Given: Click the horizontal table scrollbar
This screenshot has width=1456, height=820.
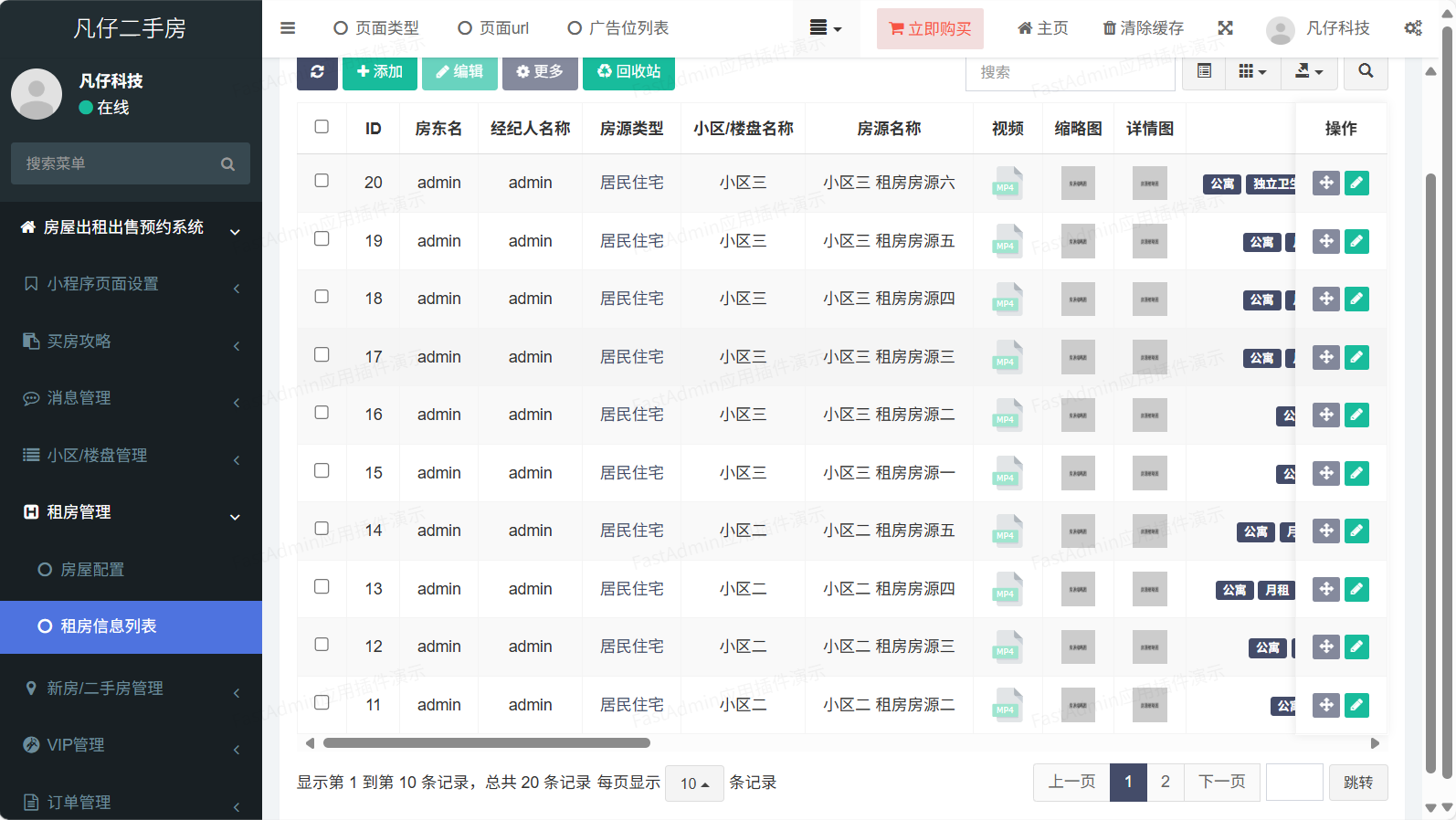Looking at the screenshot, I should [486, 743].
